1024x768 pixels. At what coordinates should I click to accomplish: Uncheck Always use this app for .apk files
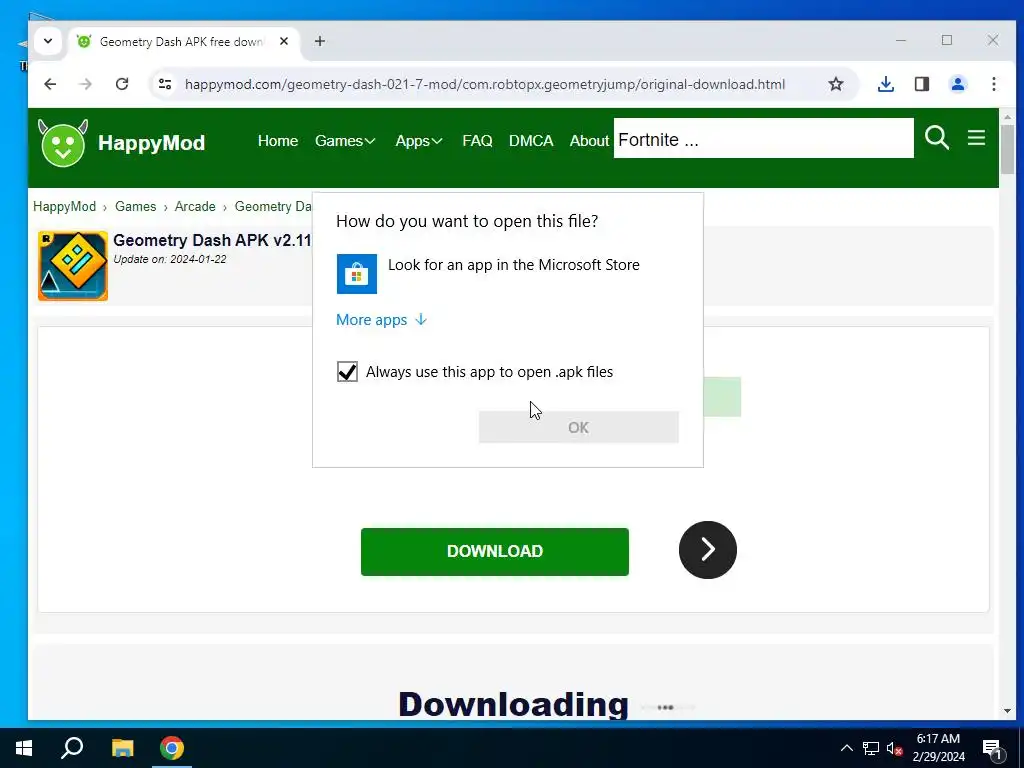pos(347,372)
